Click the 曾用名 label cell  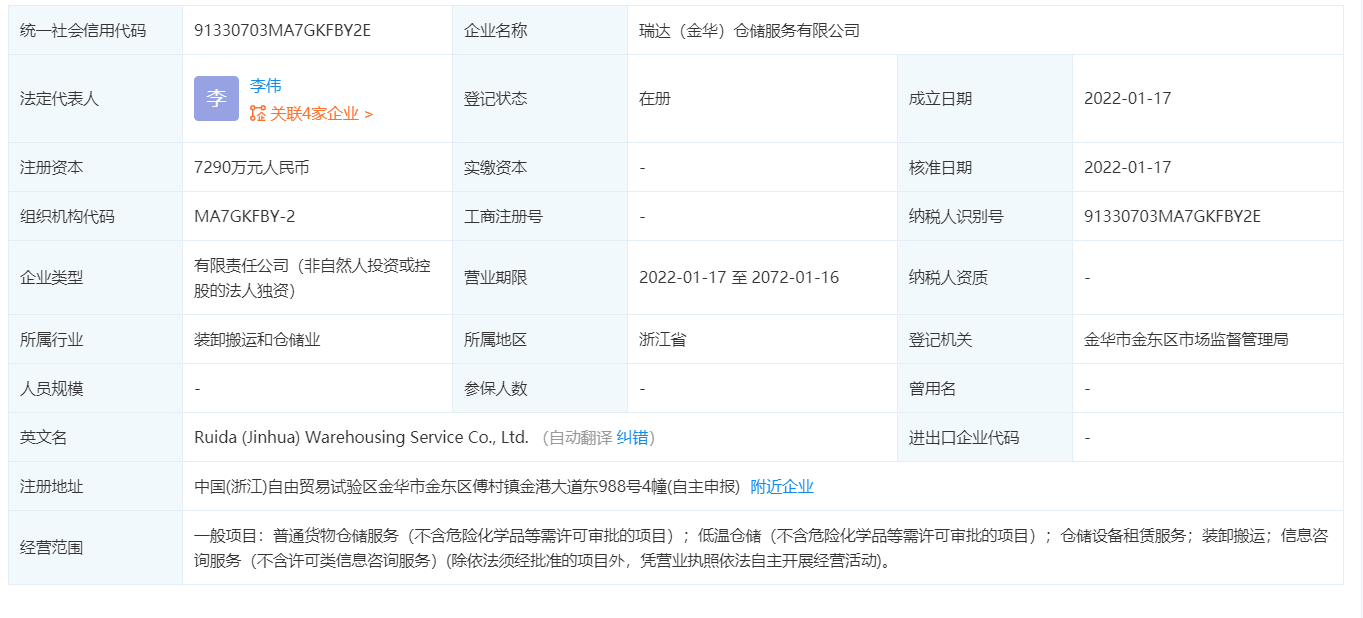click(x=985, y=388)
